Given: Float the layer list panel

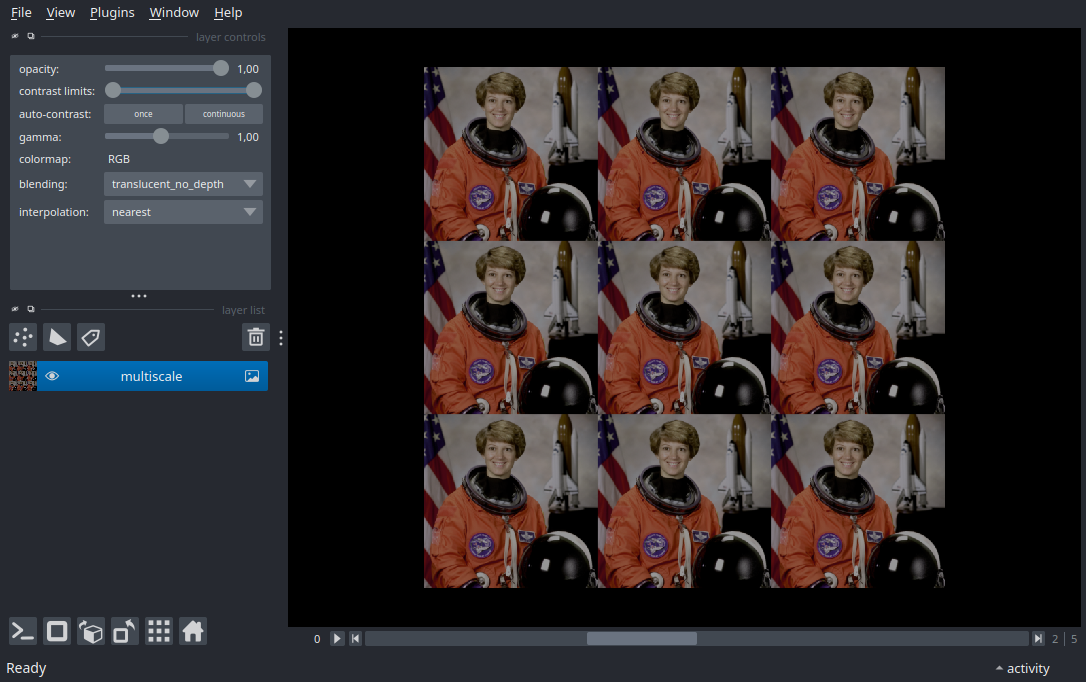Looking at the screenshot, I should 30,309.
